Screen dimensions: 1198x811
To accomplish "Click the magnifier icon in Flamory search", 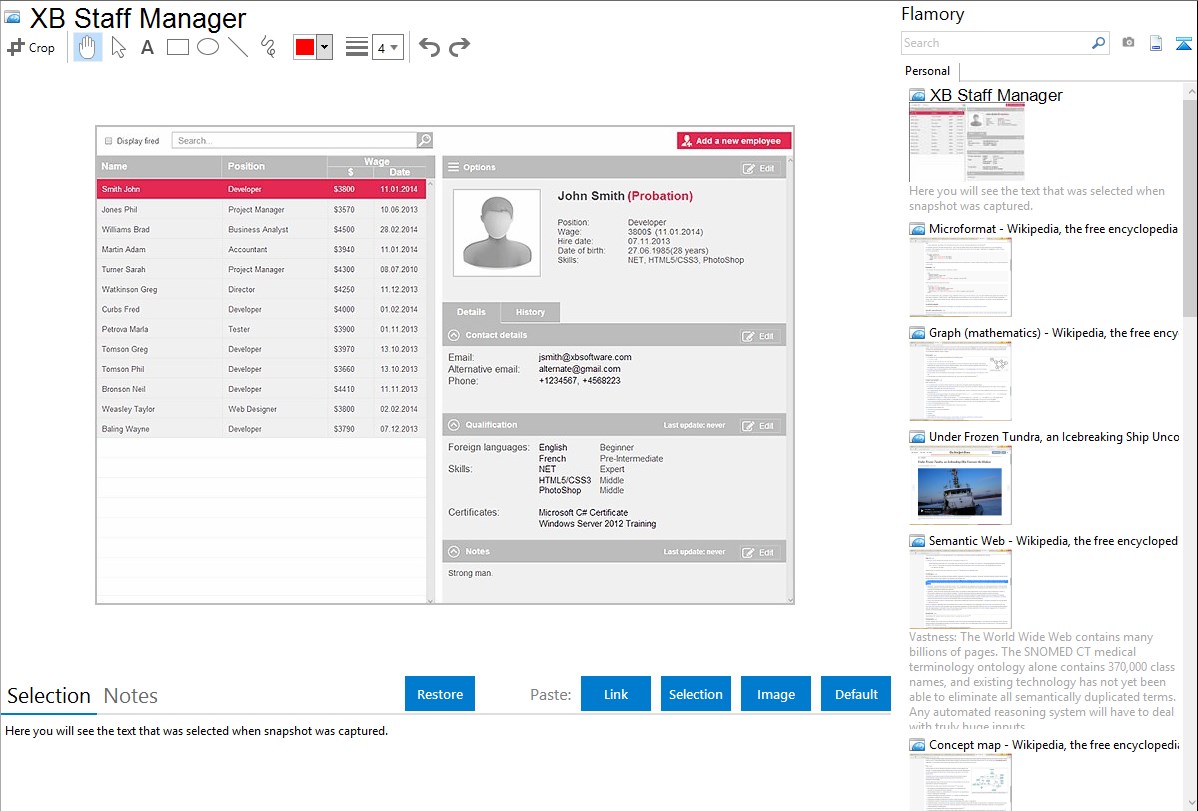I will click(x=1099, y=43).
